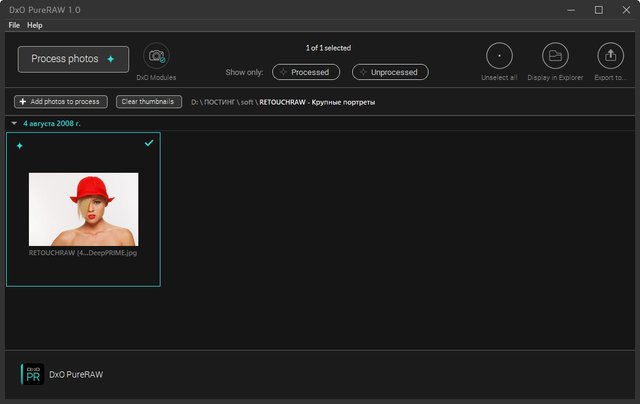The width and height of the screenshot is (640, 404).
Task: Click Add photos to process button
Action: click(61, 102)
